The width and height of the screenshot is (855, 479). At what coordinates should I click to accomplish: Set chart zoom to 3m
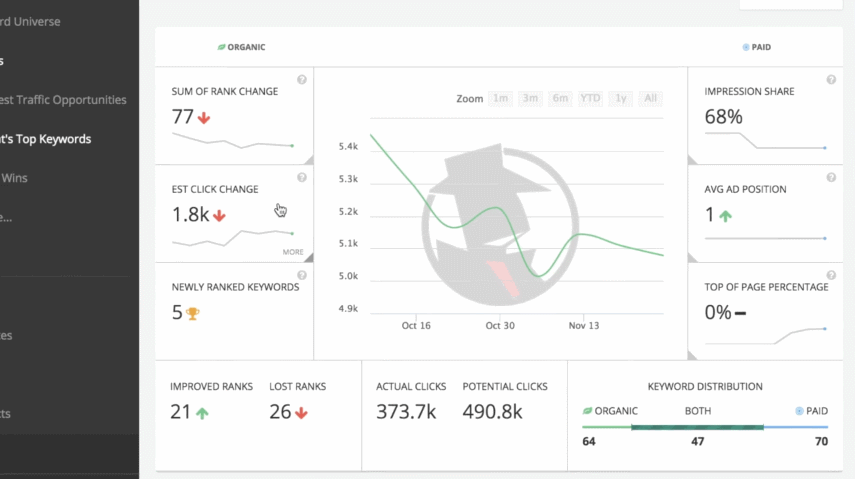(x=531, y=98)
